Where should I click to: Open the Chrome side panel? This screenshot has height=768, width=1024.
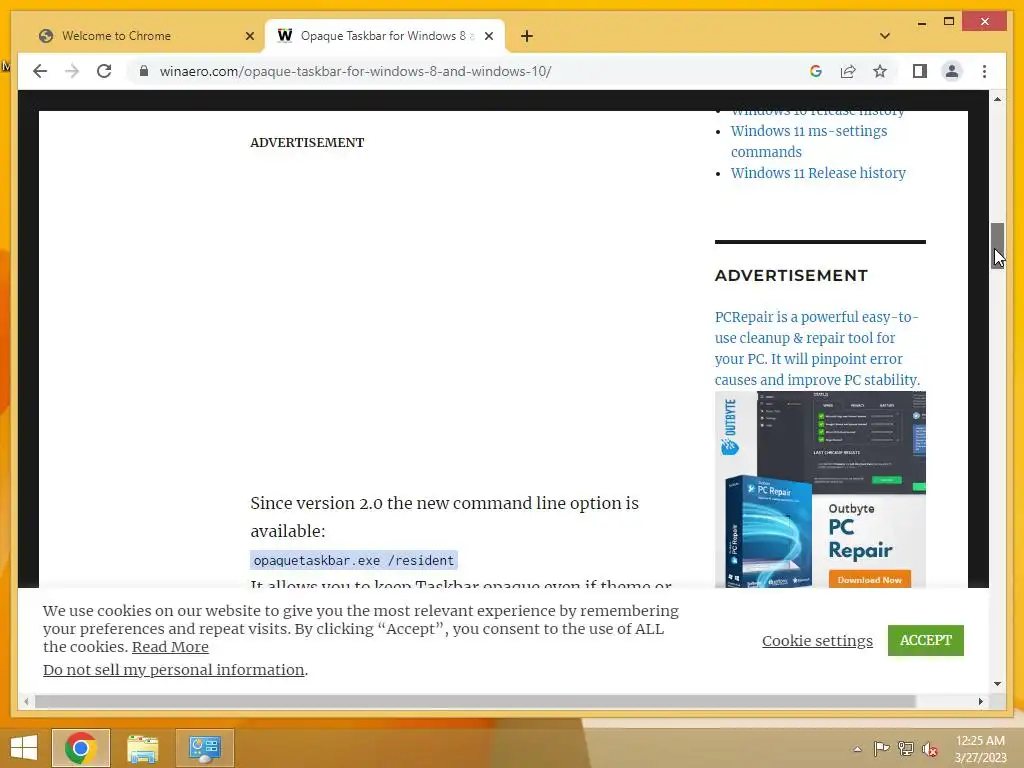point(920,71)
